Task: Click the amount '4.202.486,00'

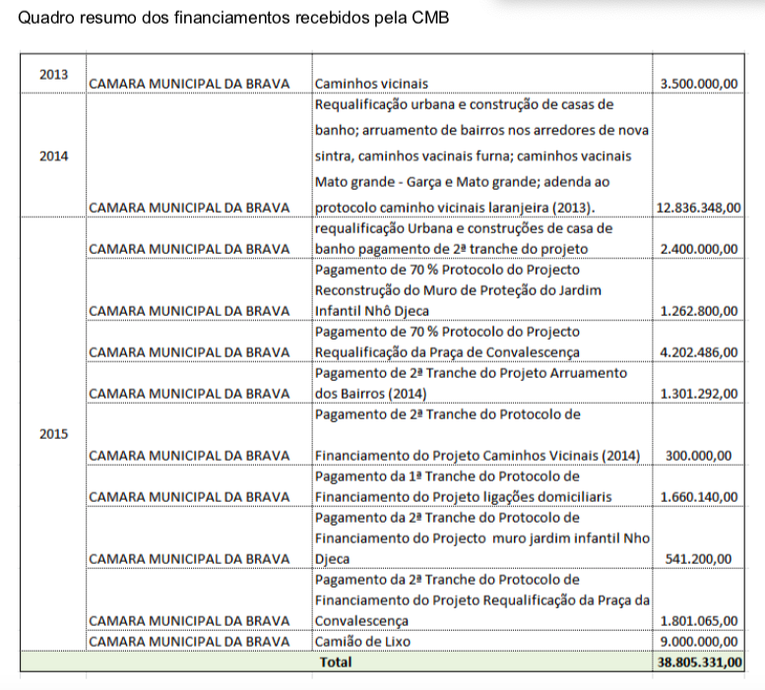Action: tap(699, 352)
